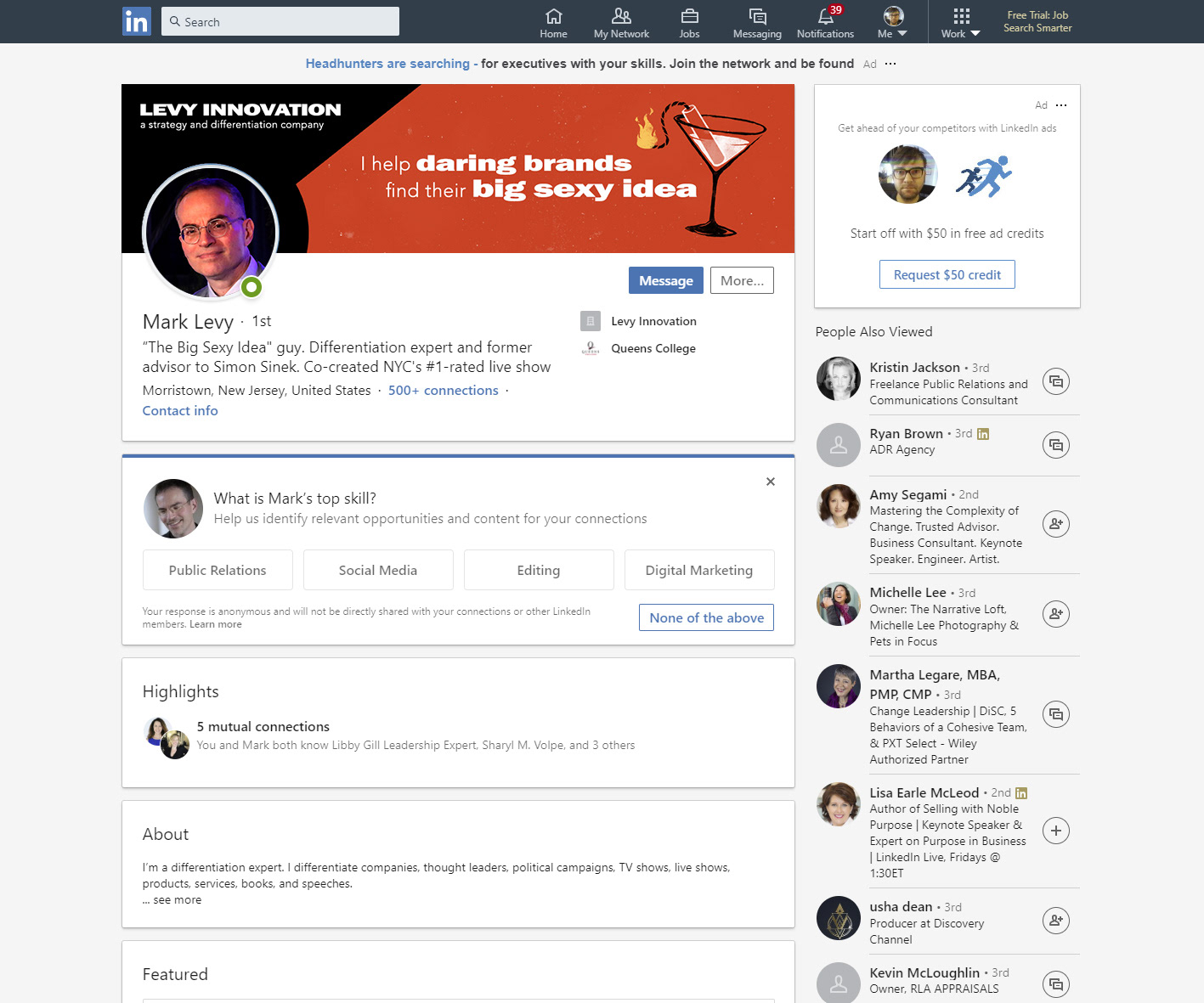Message icon next to Kristin Jackson
The height and width of the screenshot is (1003, 1204).
1056,381
